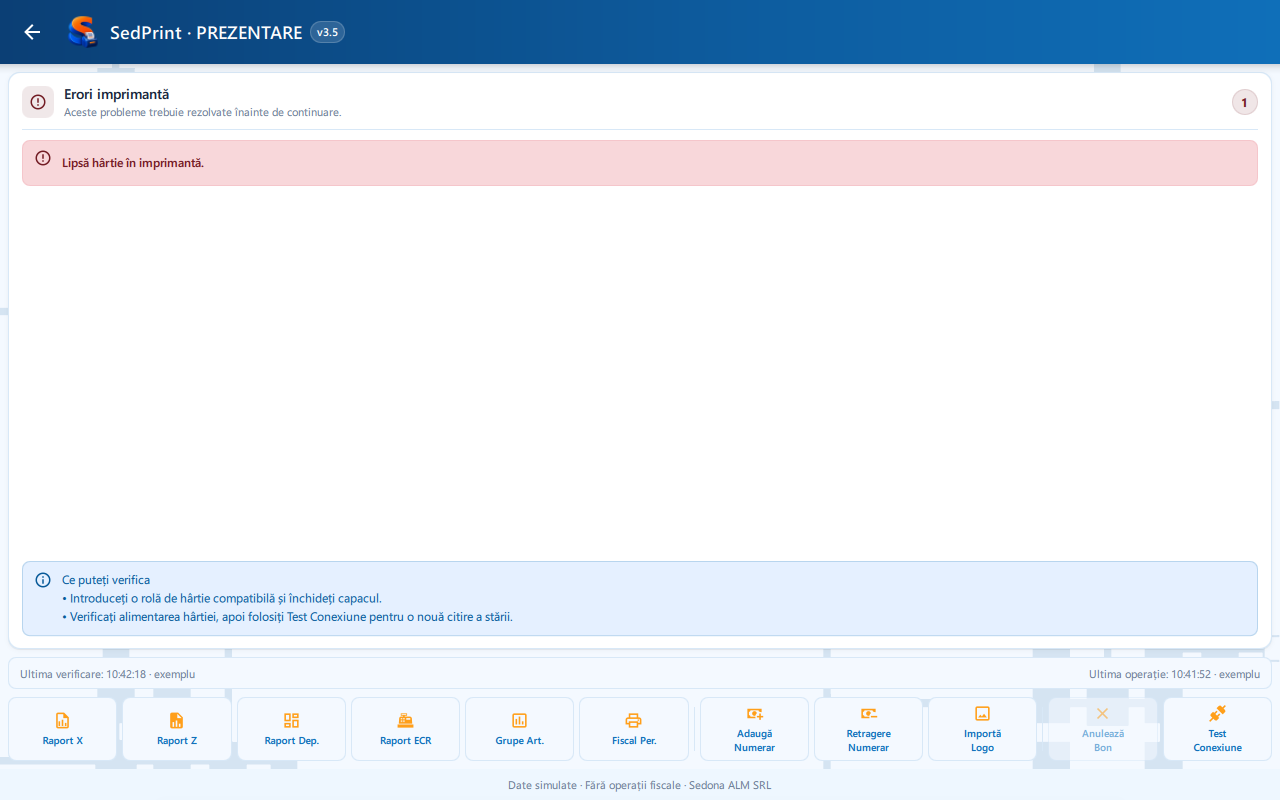
Task: Run the Raport X report
Action: click(63, 729)
